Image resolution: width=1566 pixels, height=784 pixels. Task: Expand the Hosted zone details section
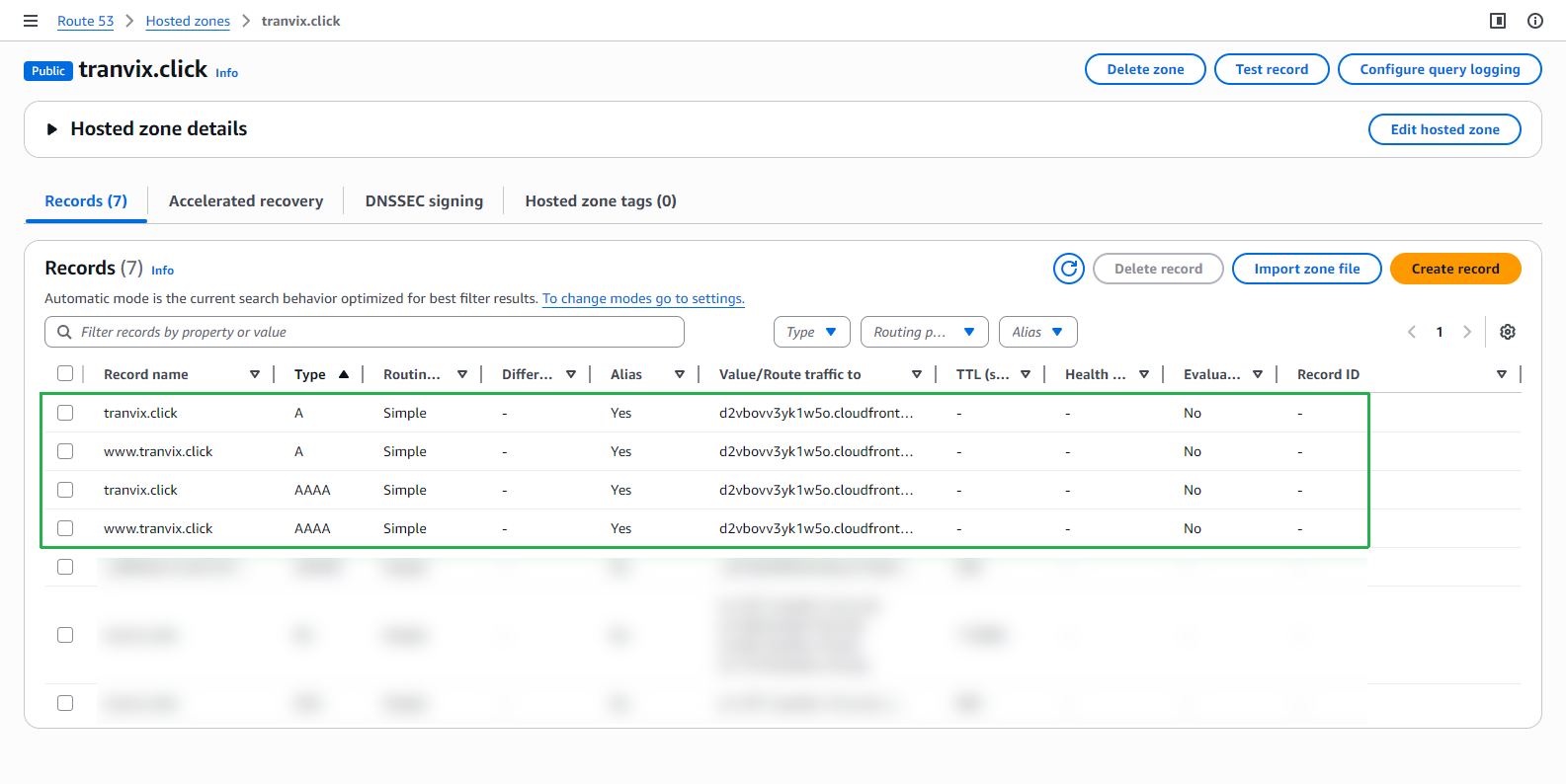(x=52, y=129)
